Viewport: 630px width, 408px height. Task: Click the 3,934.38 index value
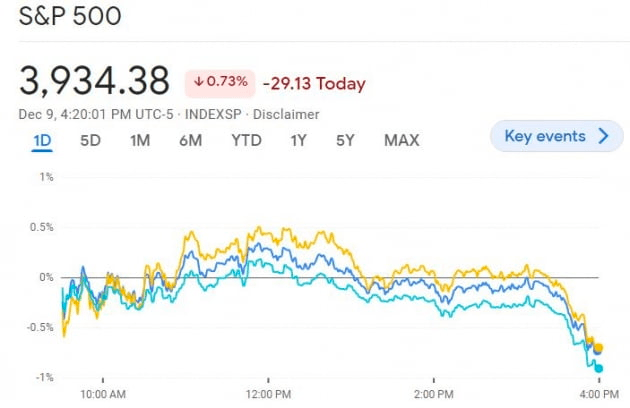(94, 82)
